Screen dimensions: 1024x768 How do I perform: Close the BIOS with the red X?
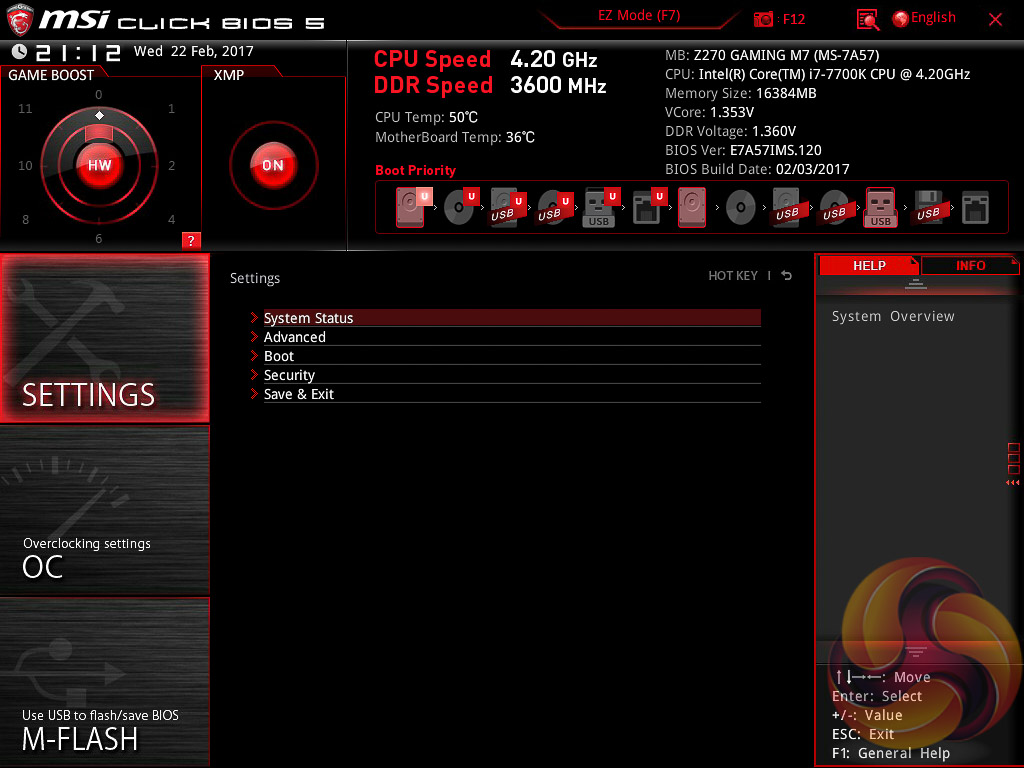tap(995, 20)
